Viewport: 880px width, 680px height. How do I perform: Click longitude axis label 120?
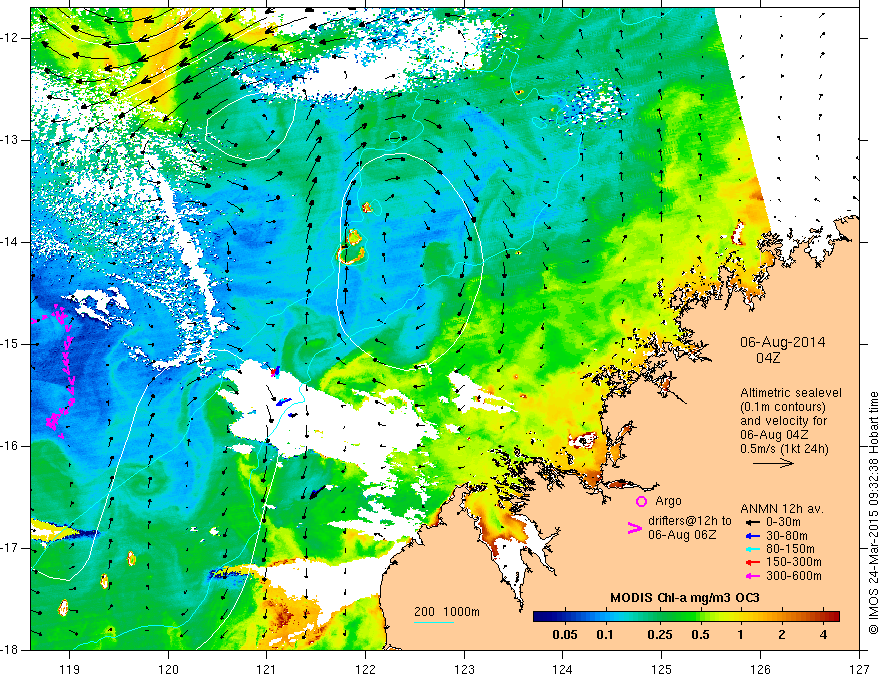(x=168, y=670)
